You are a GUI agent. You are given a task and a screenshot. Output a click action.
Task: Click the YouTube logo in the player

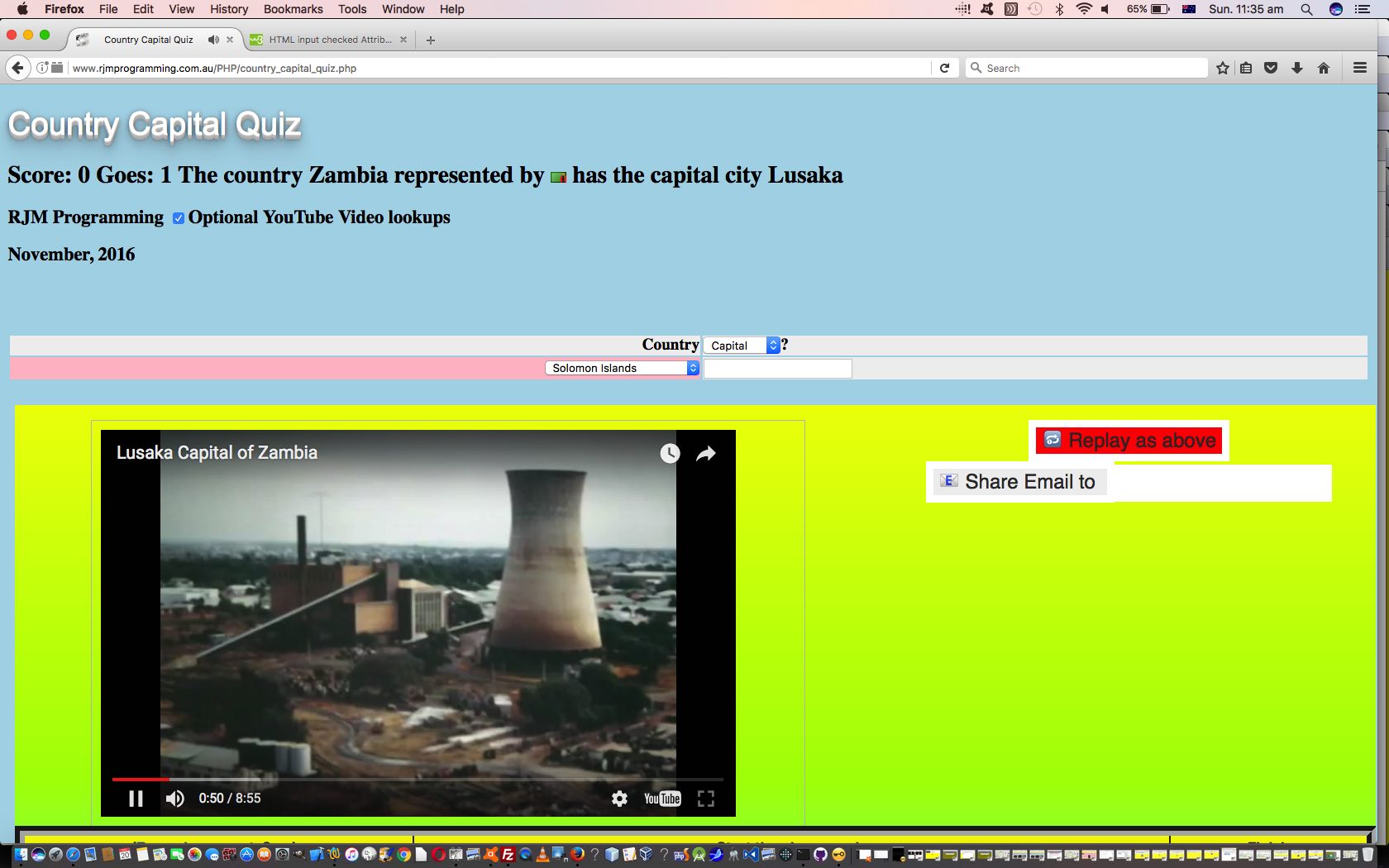pos(662,799)
